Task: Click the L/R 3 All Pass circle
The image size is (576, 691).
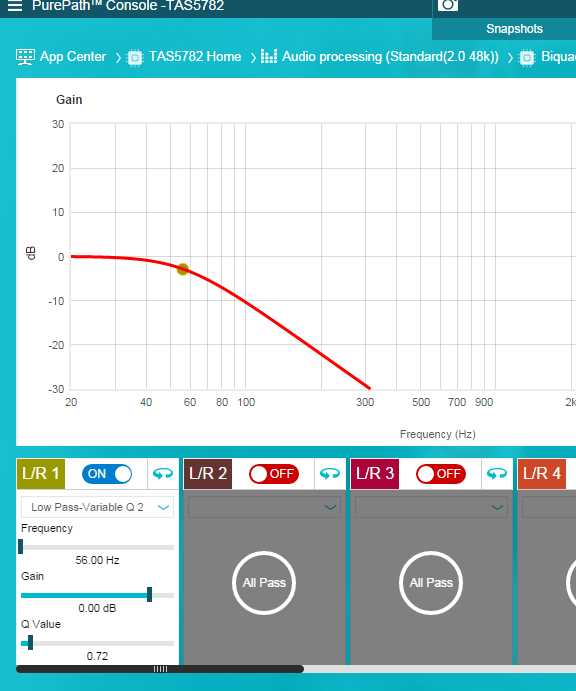Action: [x=431, y=583]
